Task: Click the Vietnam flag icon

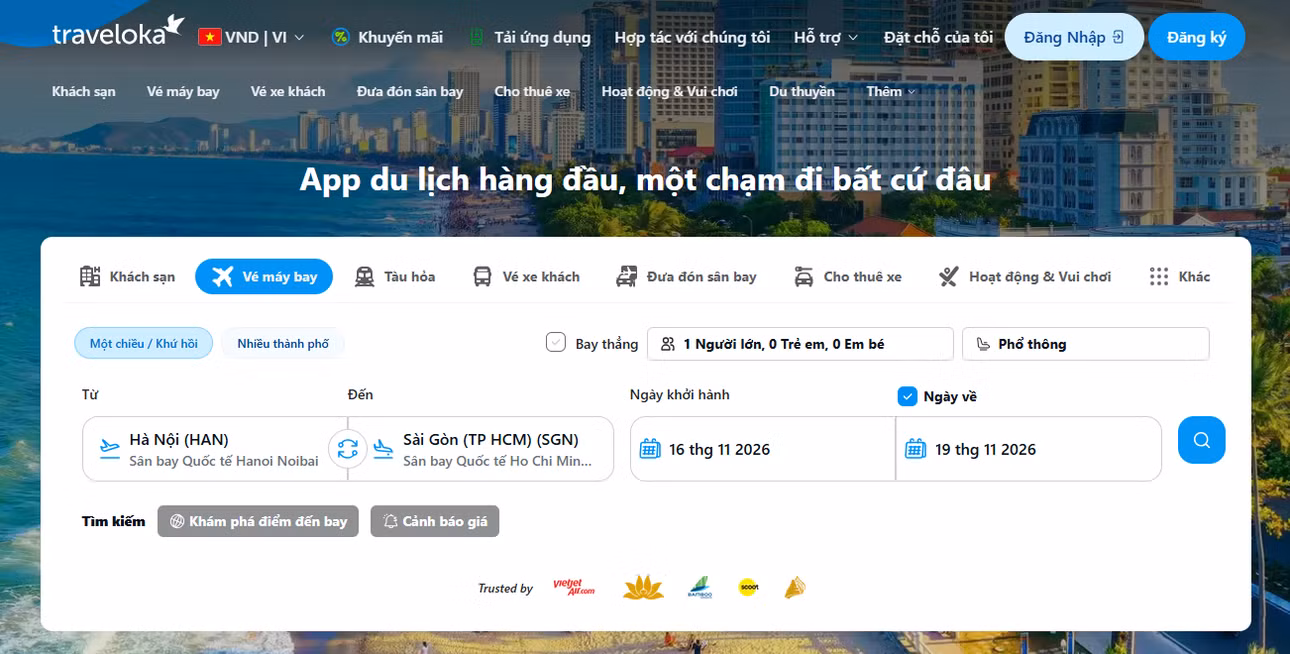Action: click(x=209, y=37)
